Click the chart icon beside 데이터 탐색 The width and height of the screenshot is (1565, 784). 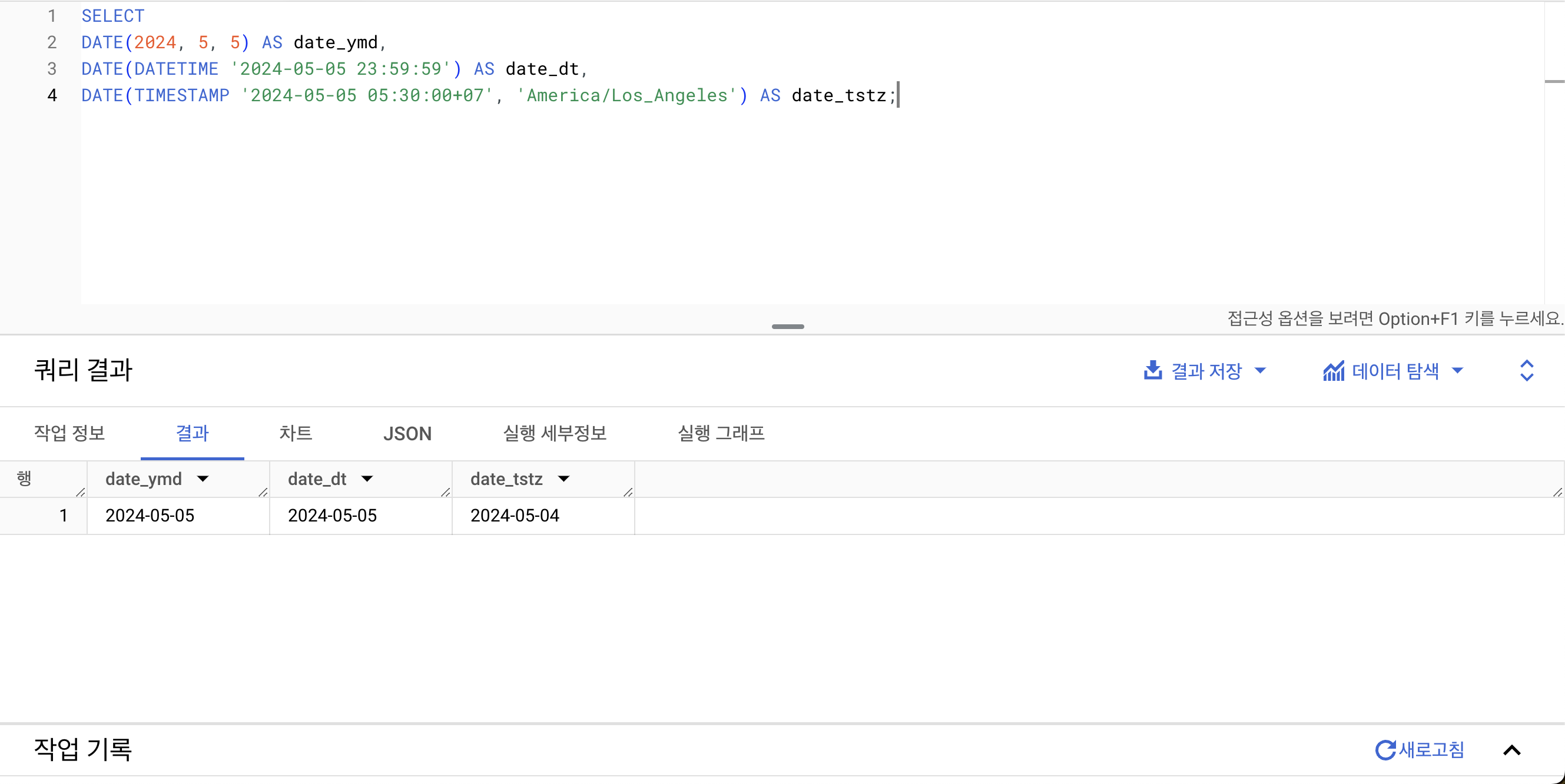(x=1334, y=371)
